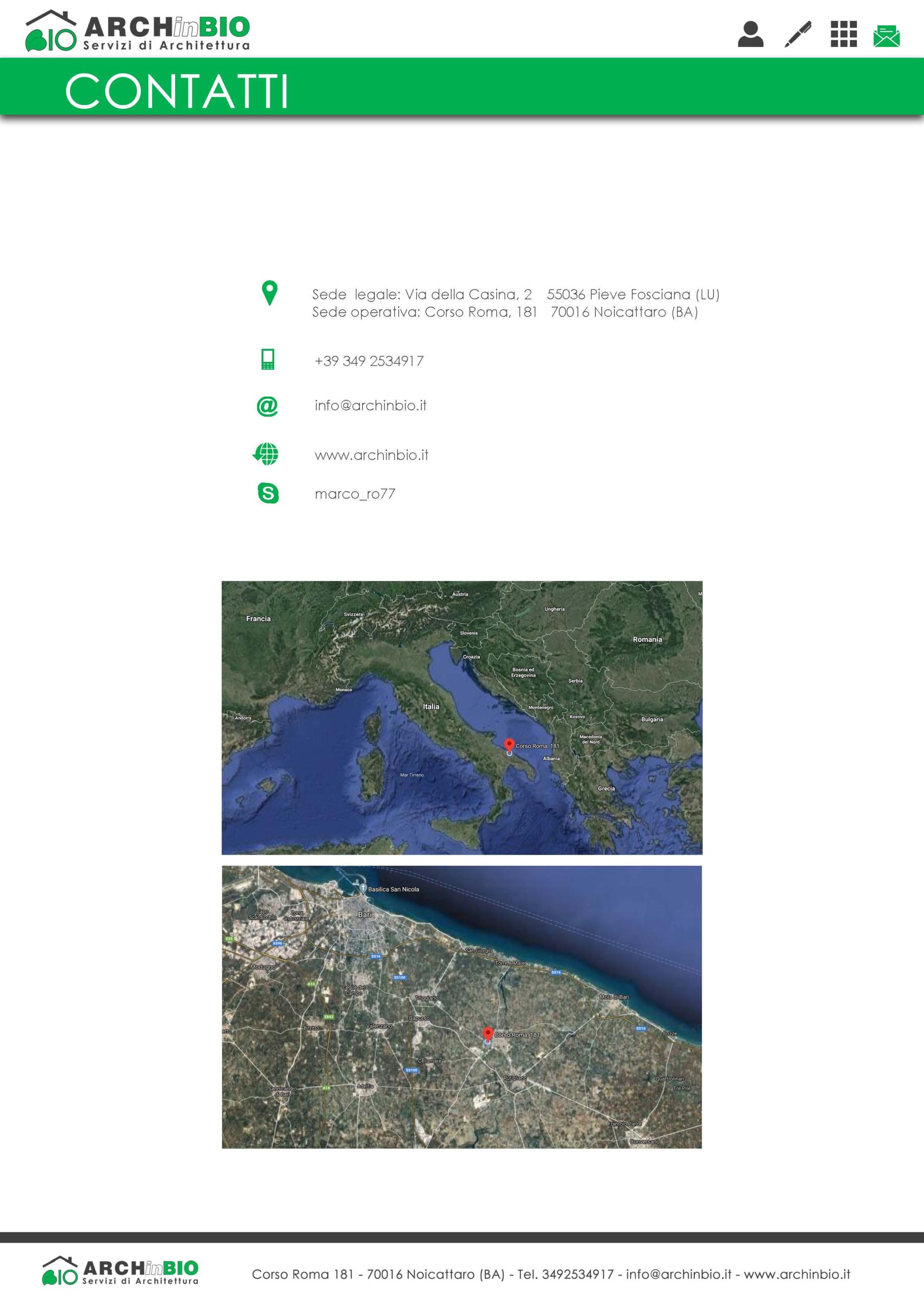Viewport: 924px width, 1307px height.
Task: Click the ARCHinBIO logo in the footer
Action: point(120,1272)
